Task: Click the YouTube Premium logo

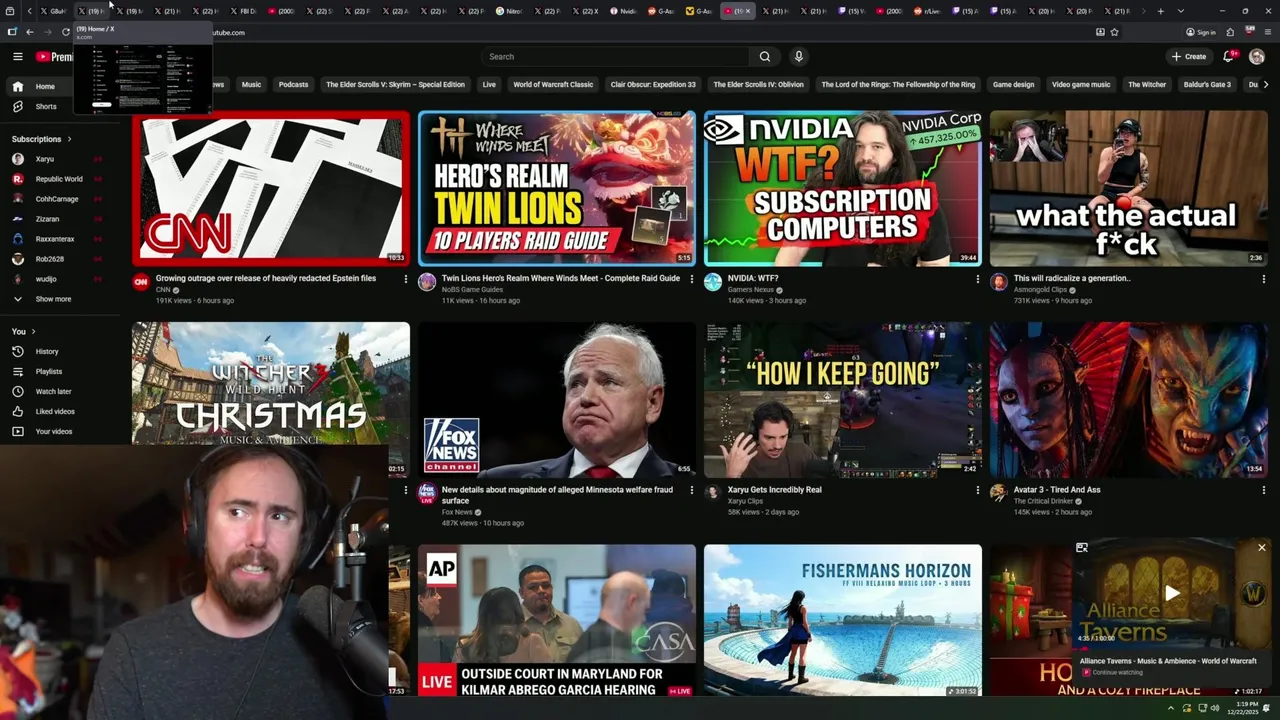Action: pyautogui.click(x=54, y=57)
